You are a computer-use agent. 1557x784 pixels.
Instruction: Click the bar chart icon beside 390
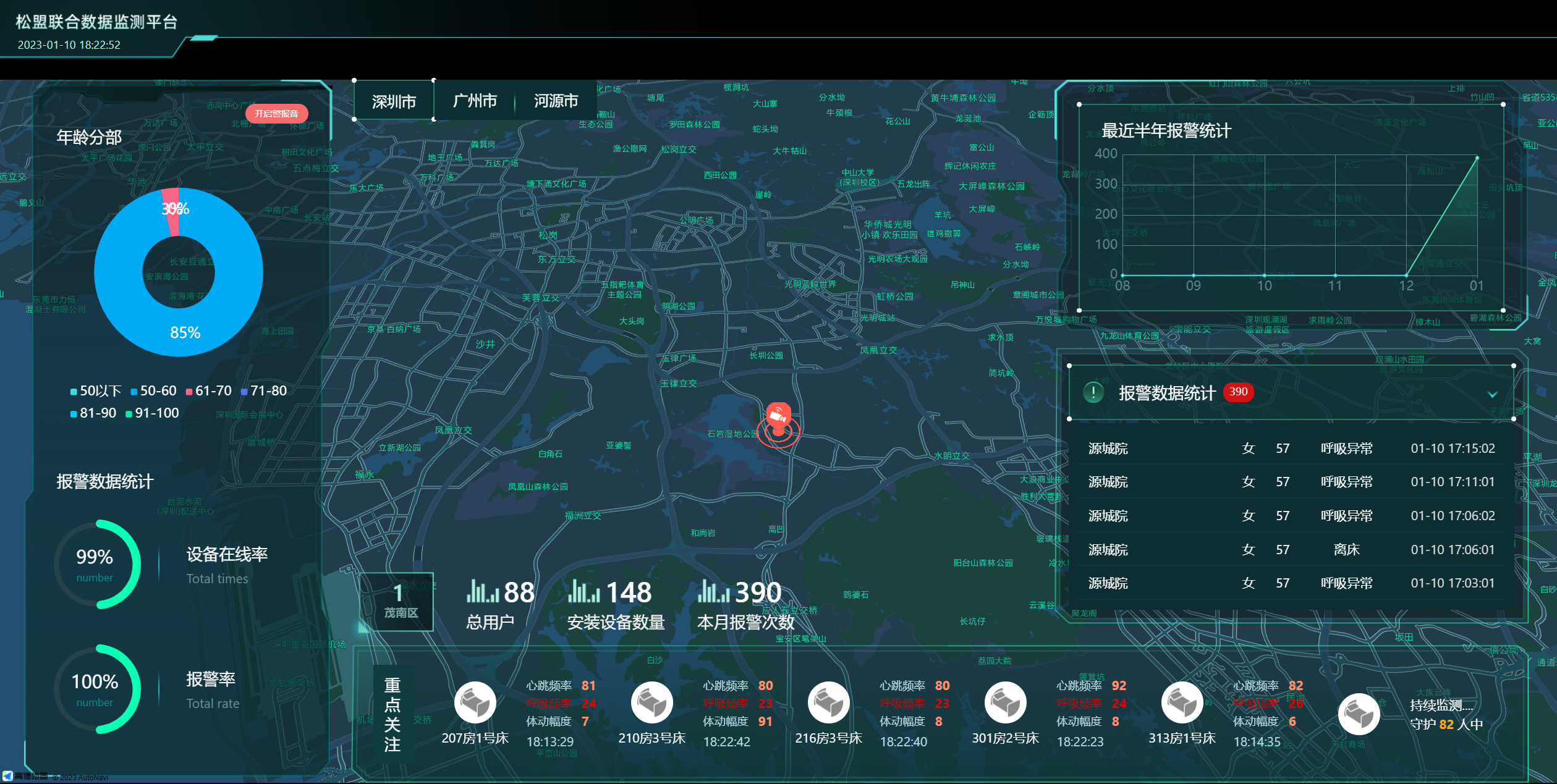[713, 591]
